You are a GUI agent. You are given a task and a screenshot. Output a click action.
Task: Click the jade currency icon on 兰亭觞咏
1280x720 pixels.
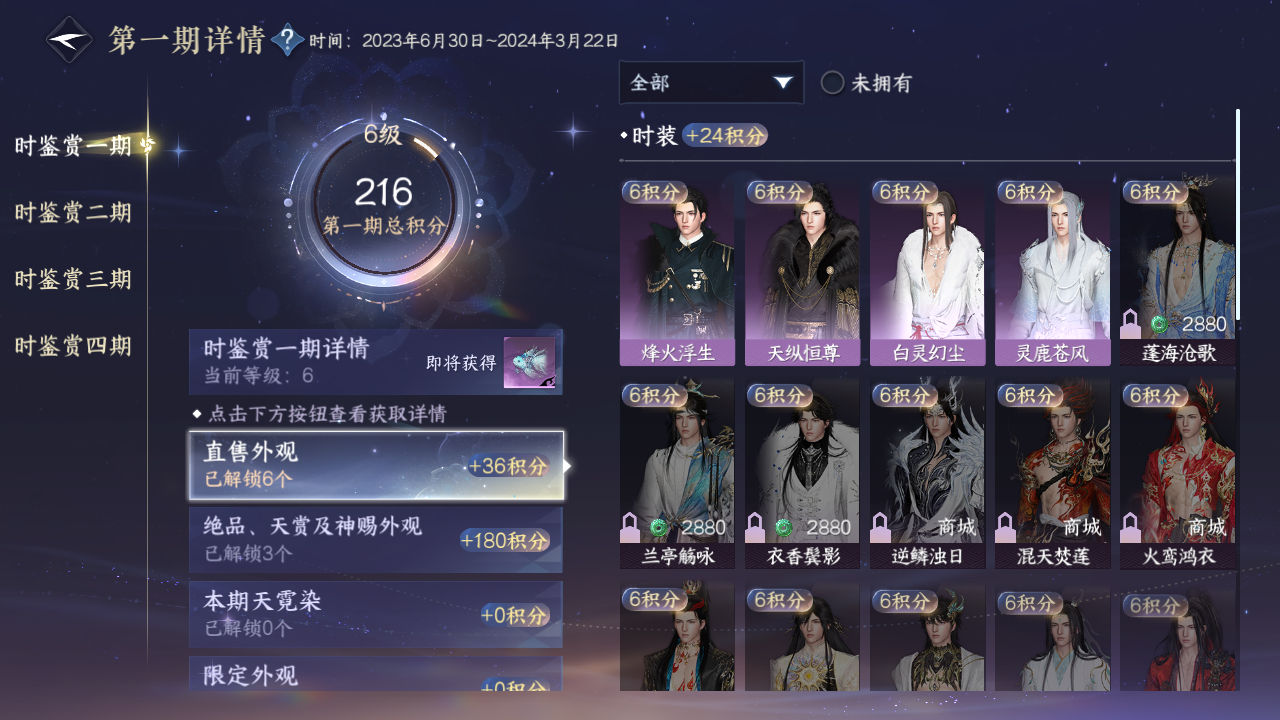[659, 527]
